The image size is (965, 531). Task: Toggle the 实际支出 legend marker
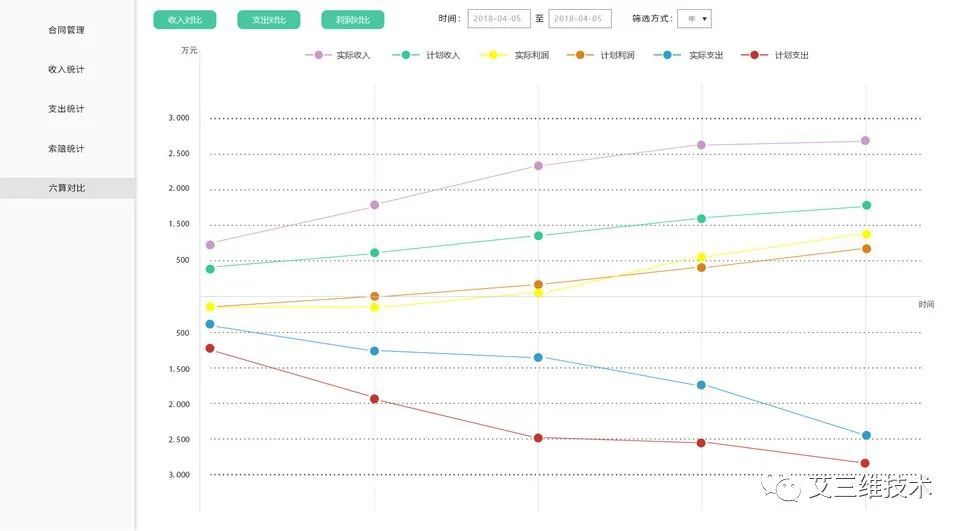(x=667, y=55)
